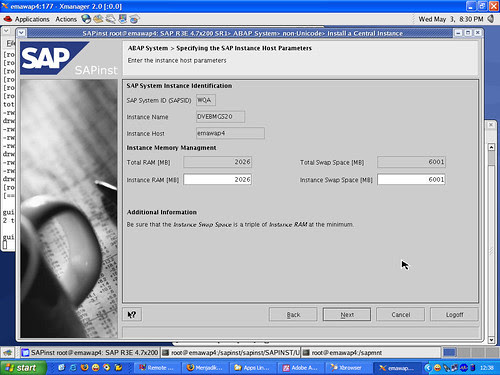
Task: Click the Instance Host field emawap4
Action: (x=230, y=133)
